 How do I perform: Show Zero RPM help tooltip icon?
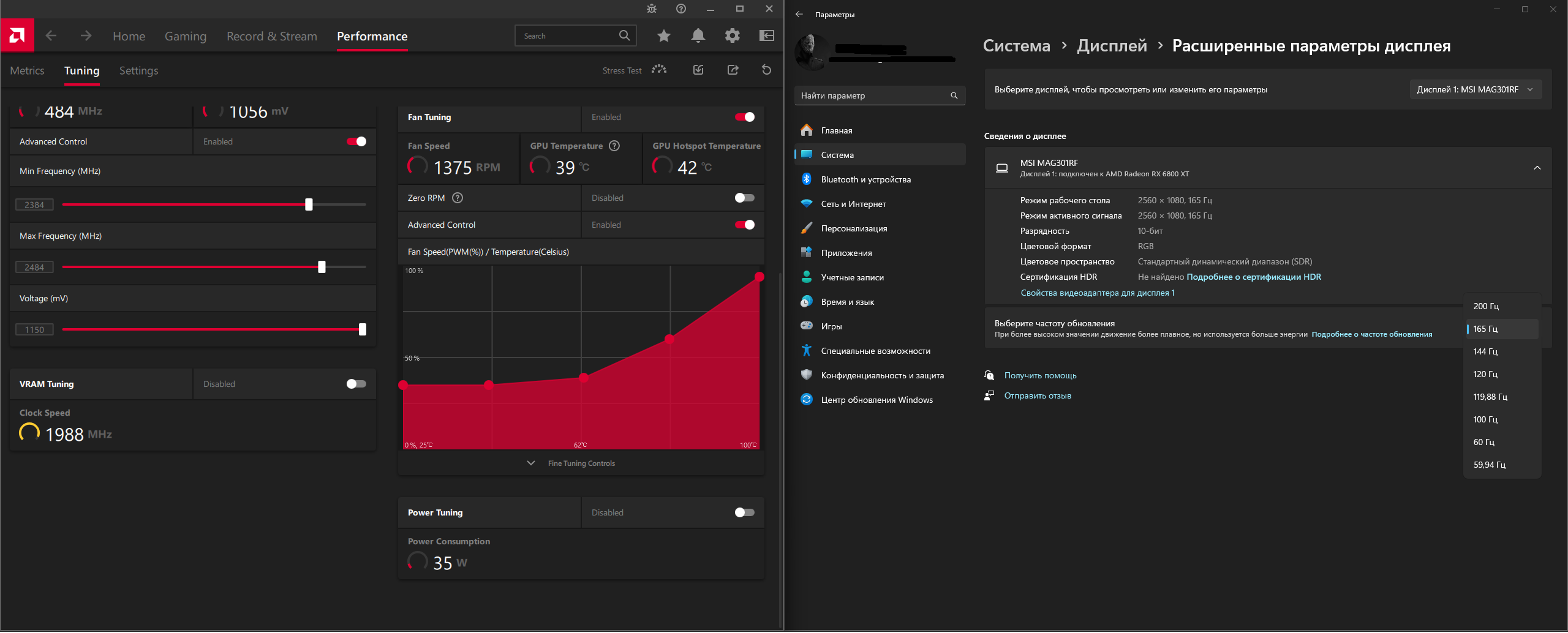(x=458, y=198)
